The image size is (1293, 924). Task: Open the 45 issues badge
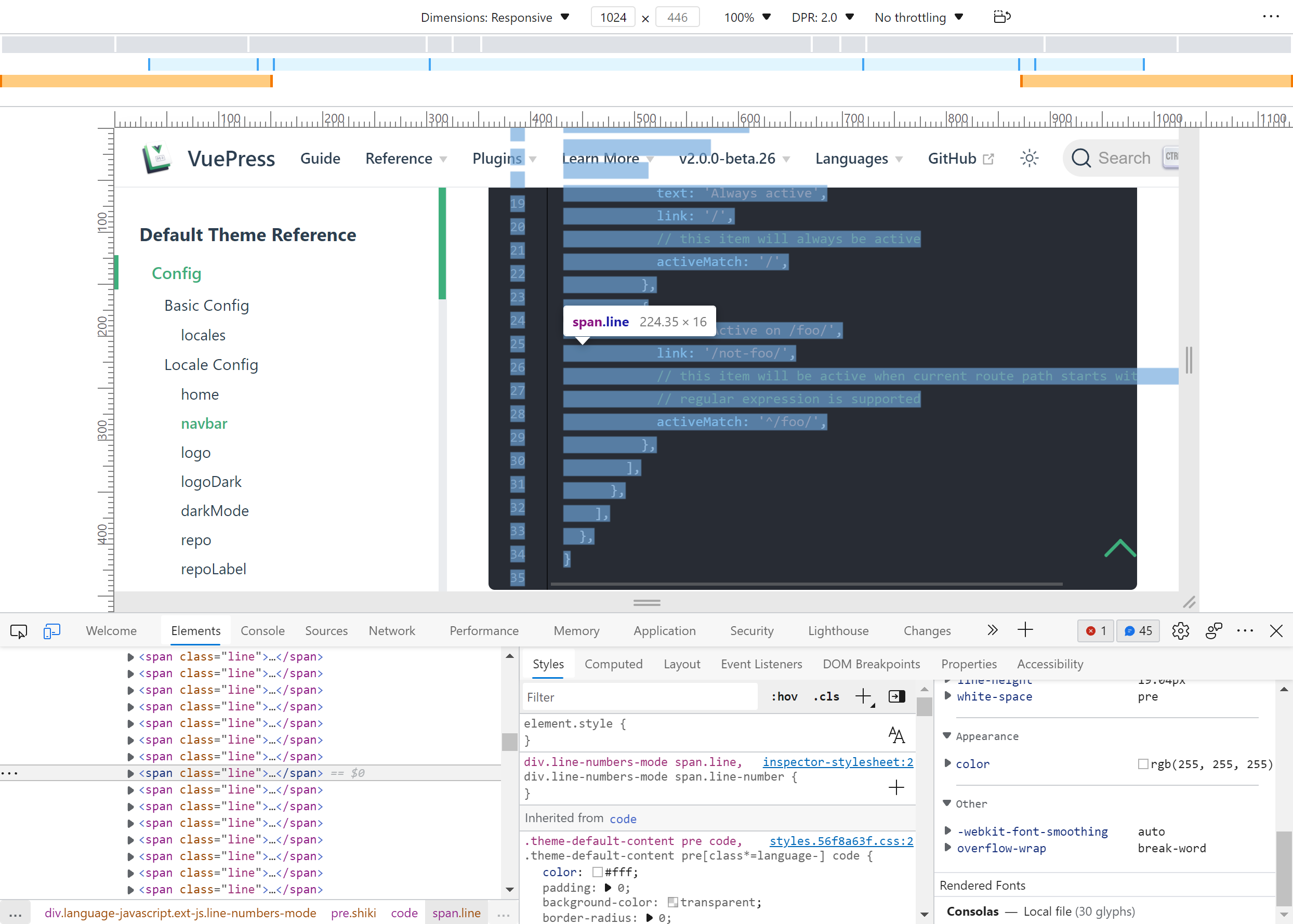click(x=1138, y=631)
